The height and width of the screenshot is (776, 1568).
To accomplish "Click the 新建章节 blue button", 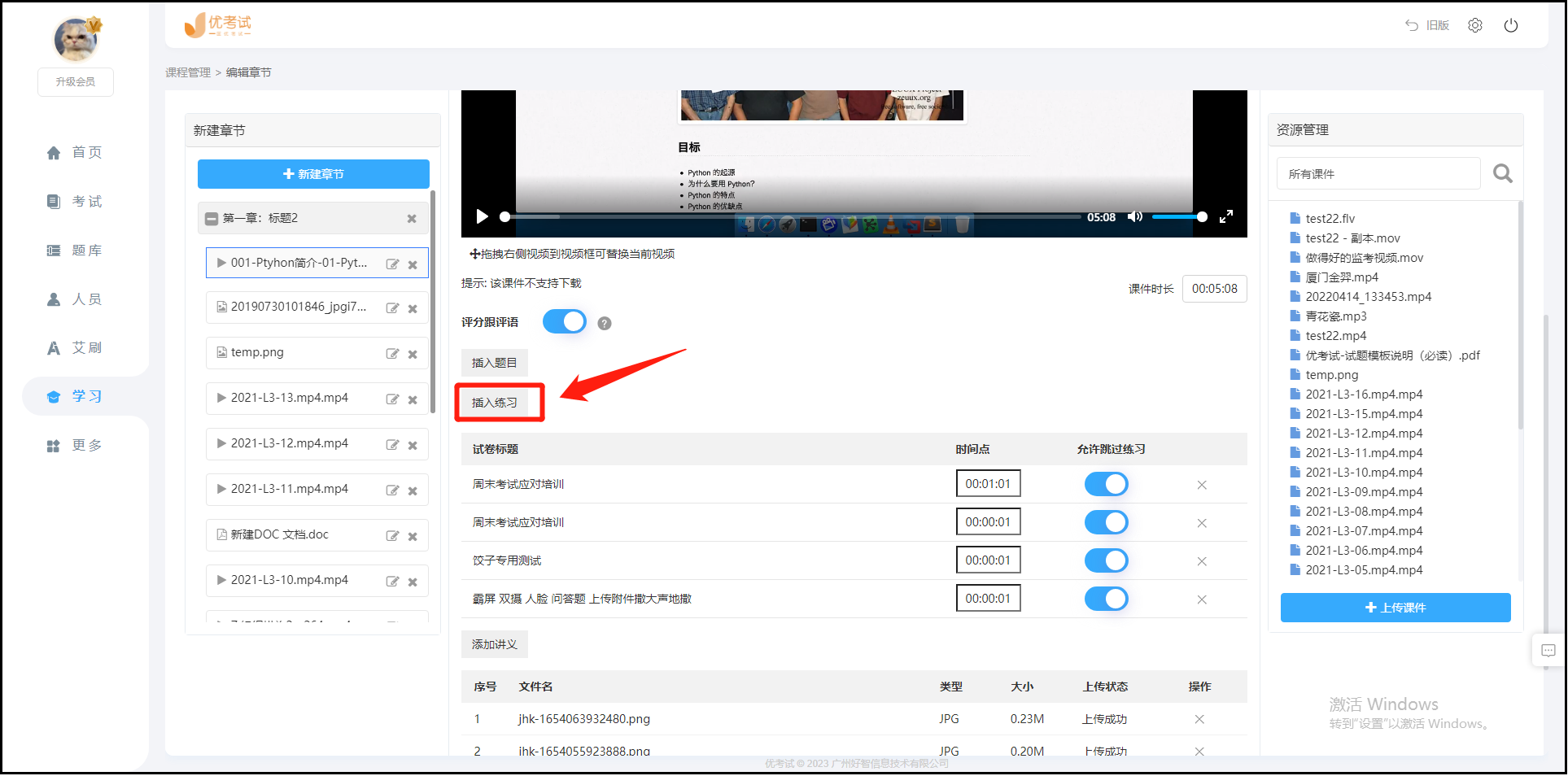I will click(313, 174).
